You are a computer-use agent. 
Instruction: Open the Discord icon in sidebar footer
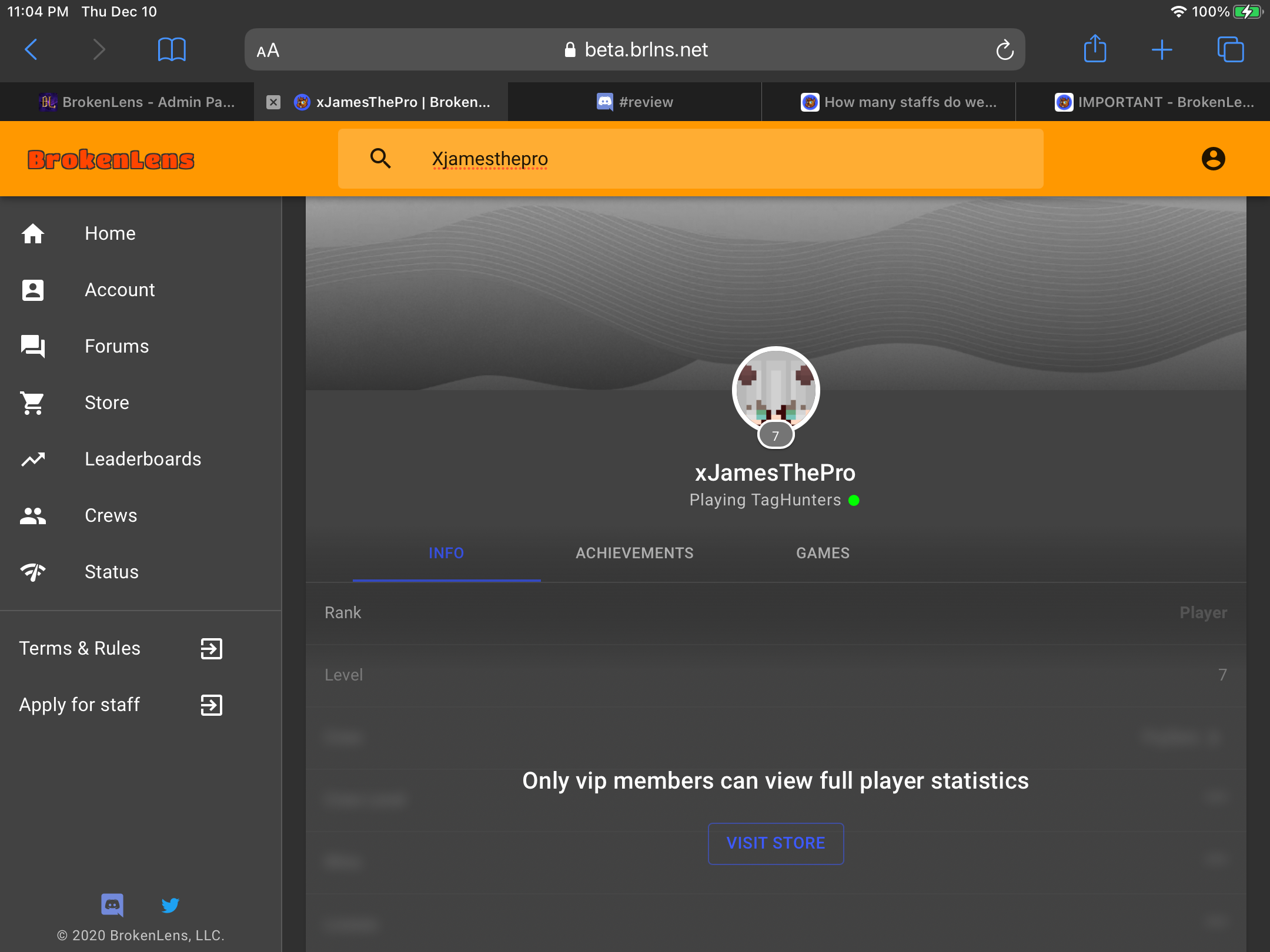click(x=112, y=905)
